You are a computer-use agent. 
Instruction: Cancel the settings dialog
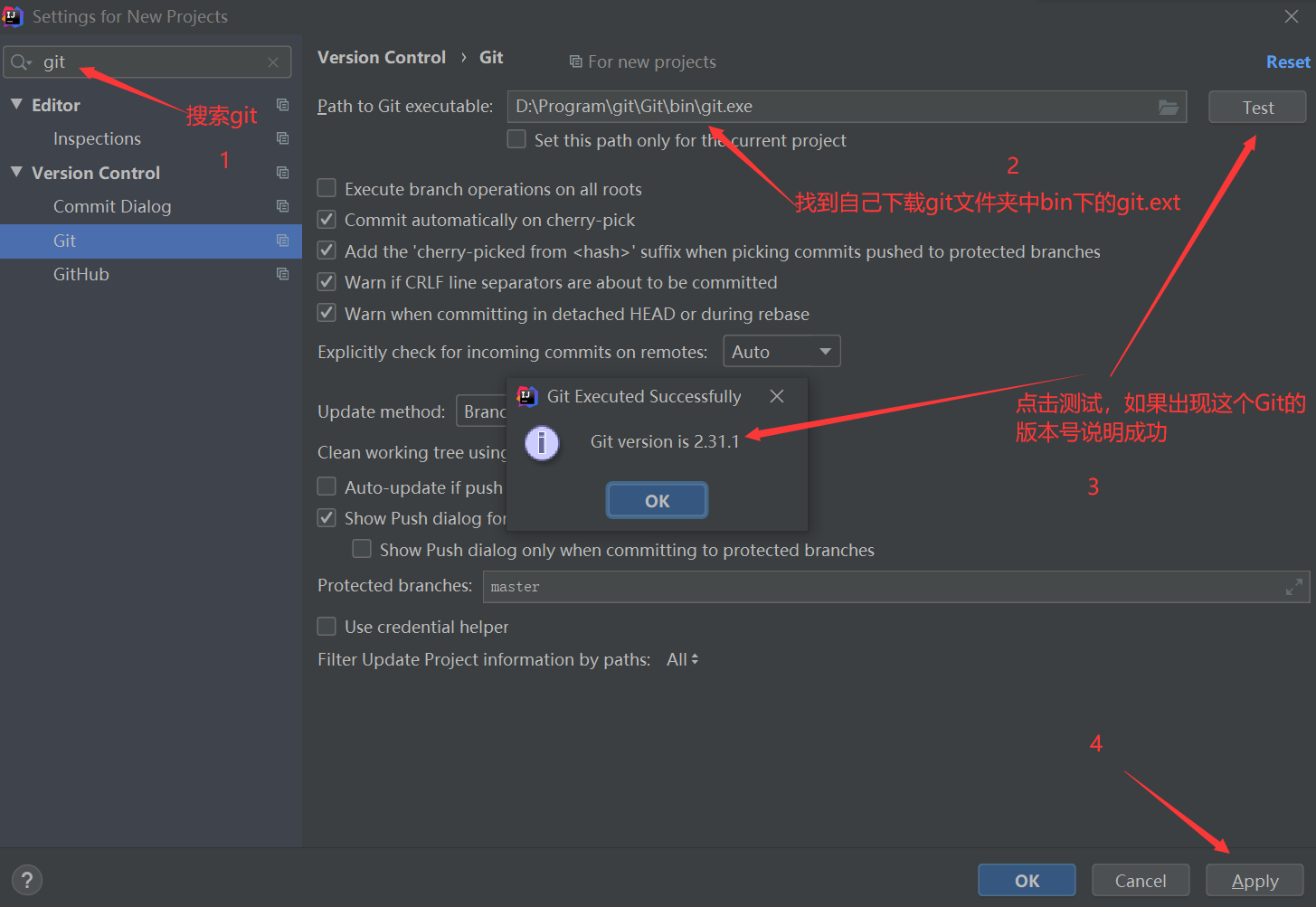coord(1141,880)
